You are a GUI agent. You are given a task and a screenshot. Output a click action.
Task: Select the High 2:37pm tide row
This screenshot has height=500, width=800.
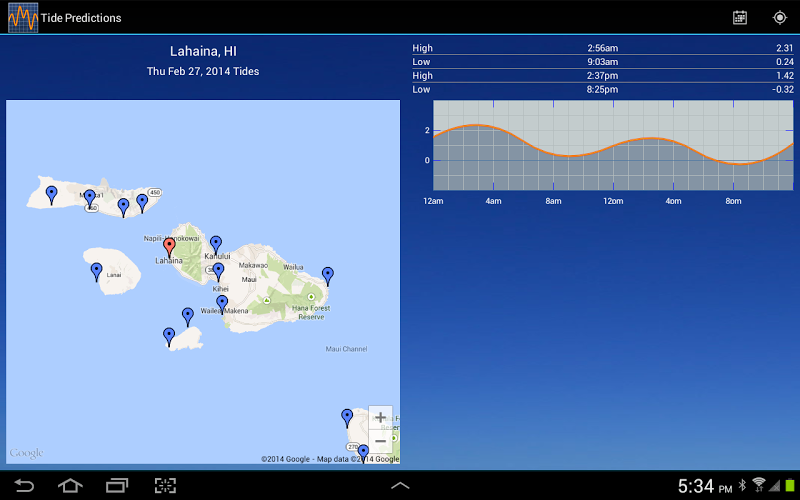click(x=603, y=76)
